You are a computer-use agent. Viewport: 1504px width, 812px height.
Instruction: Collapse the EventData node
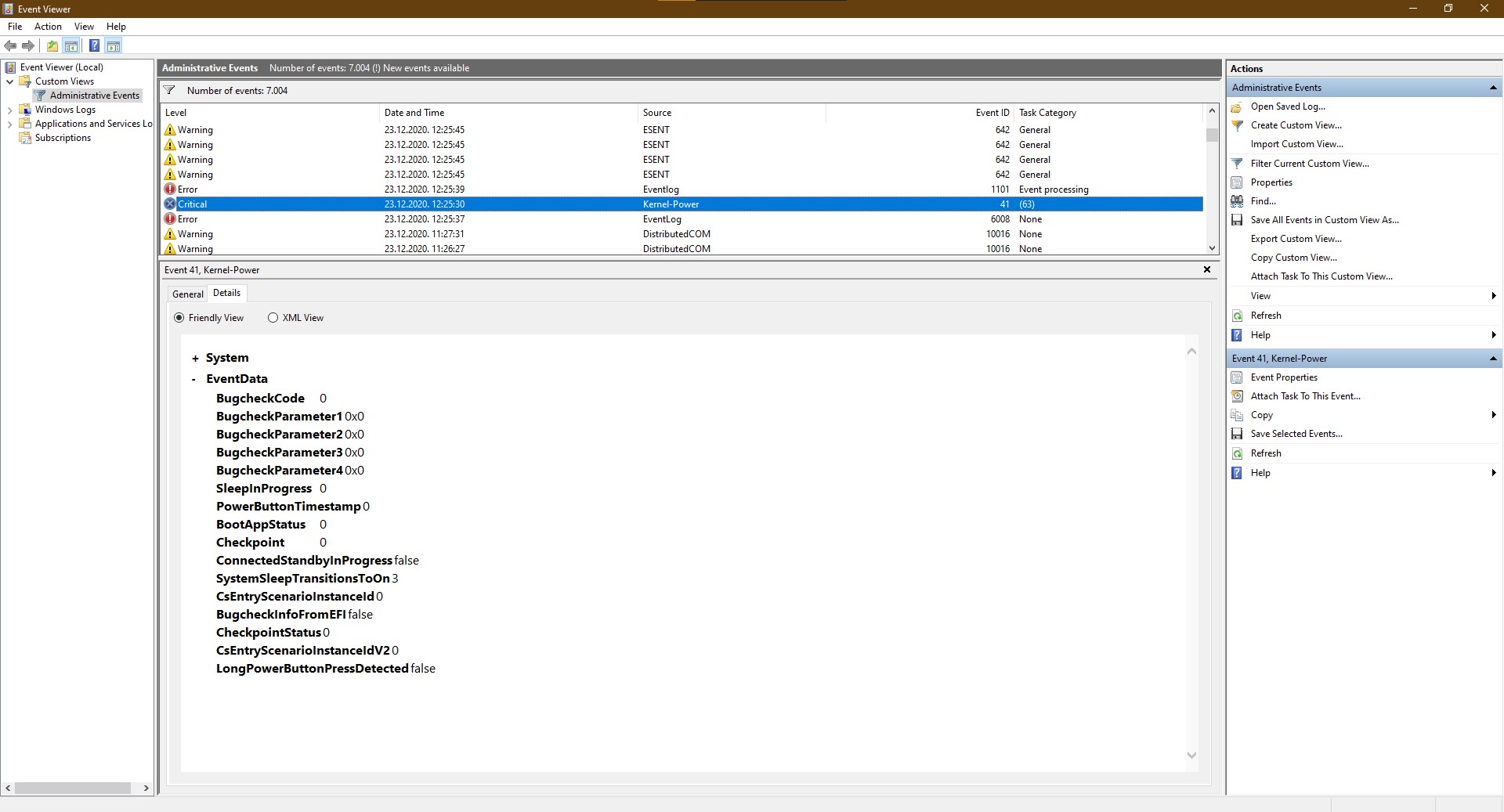[x=193, y=379]
